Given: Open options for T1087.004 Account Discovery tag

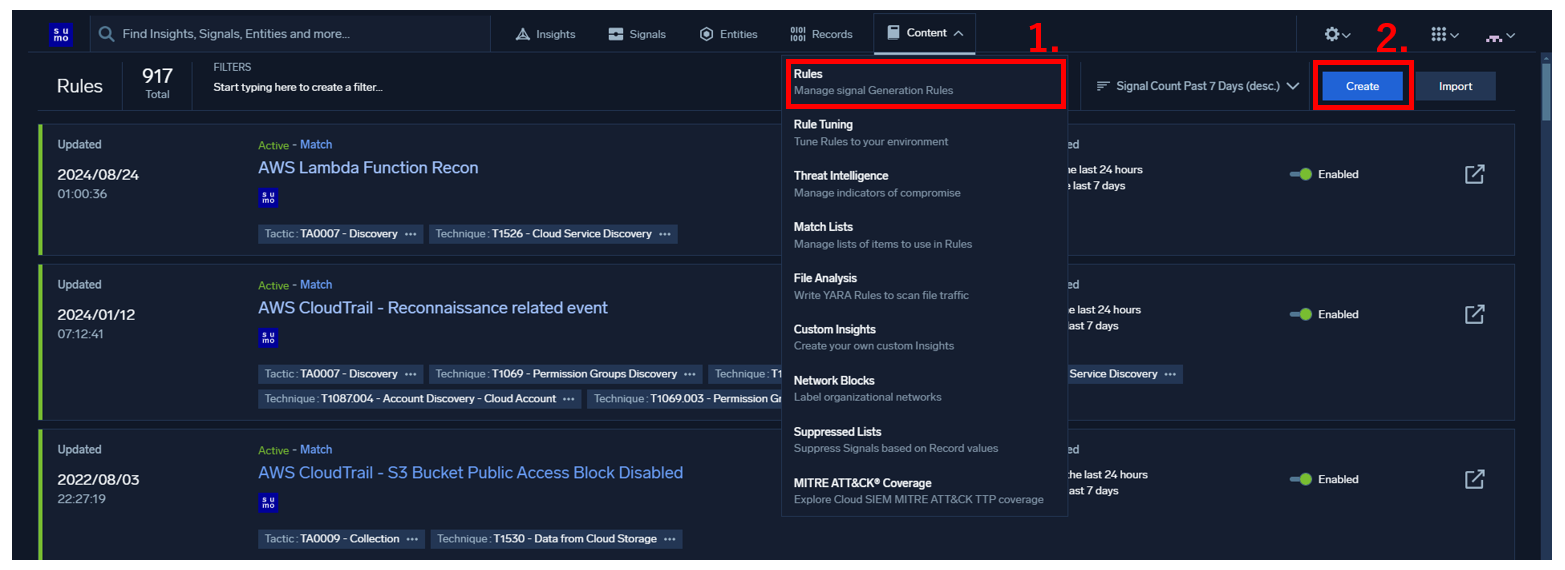Looking at the screenshot, I should pos(569,399).
